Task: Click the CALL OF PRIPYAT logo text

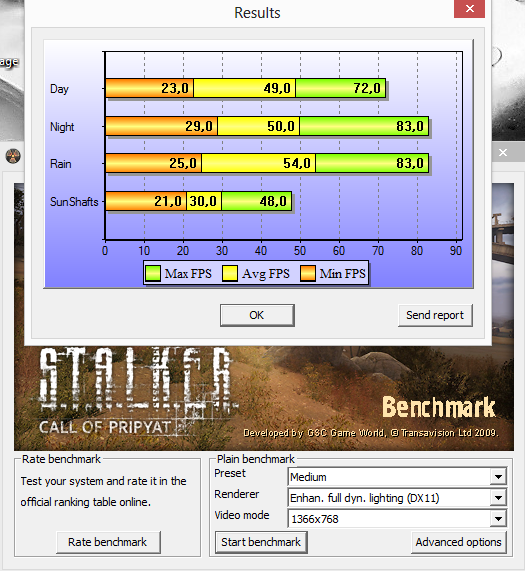Action: (x=105, y=427)
